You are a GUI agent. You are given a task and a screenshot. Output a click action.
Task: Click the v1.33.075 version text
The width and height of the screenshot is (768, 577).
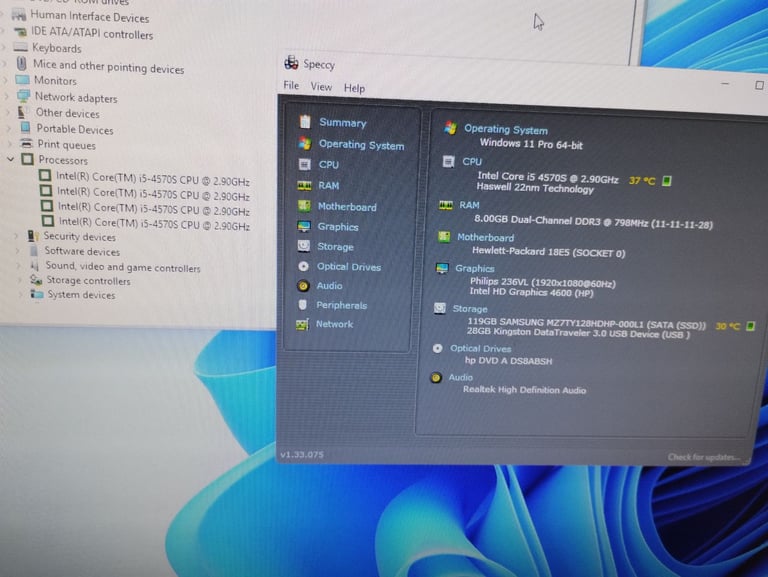click(x=302, y=455)
